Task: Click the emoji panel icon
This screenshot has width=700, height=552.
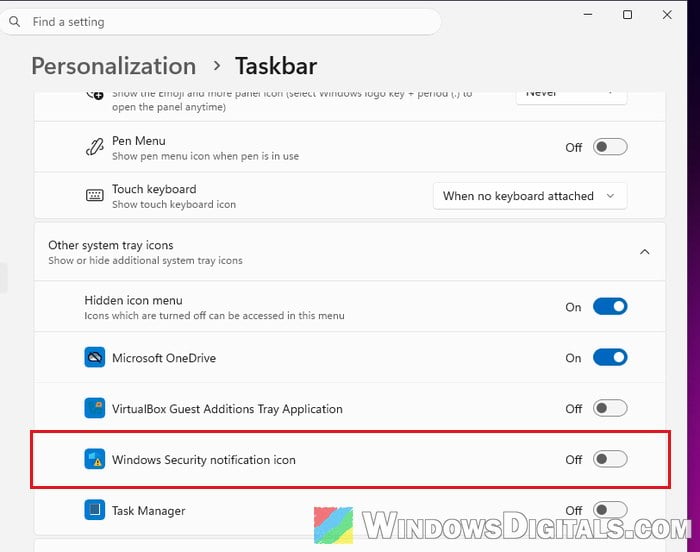Action: click(x=95, y=95)
